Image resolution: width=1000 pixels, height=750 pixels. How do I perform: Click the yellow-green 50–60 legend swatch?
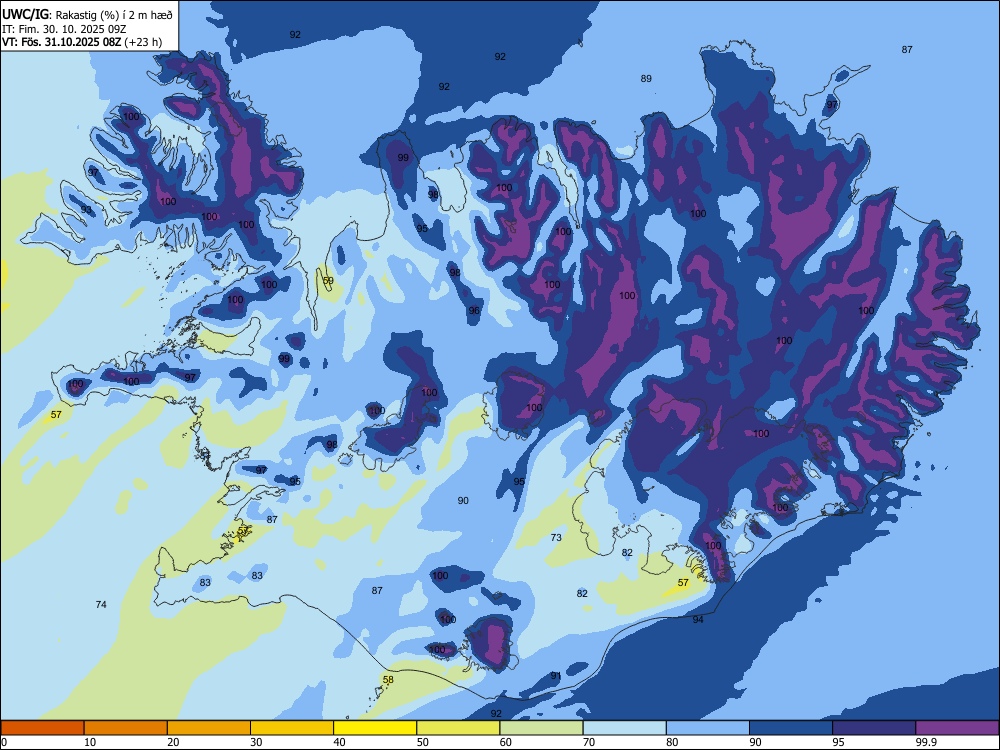[458, 728]
